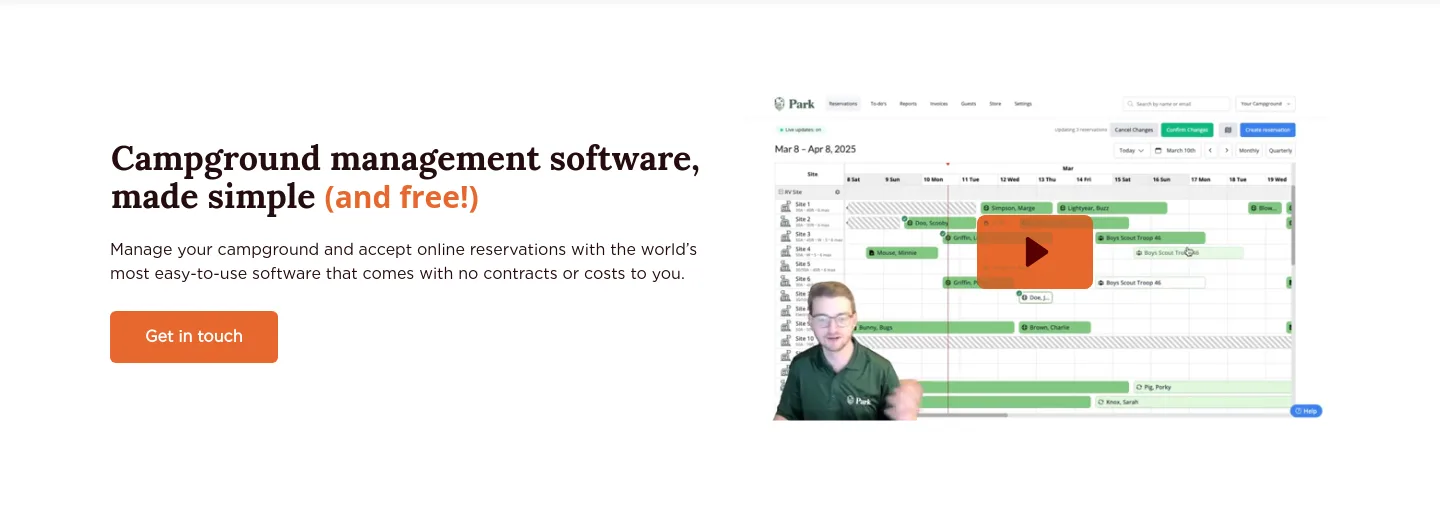
Task: Switch to the Reports tab in the preview
Action: [908, 104]
